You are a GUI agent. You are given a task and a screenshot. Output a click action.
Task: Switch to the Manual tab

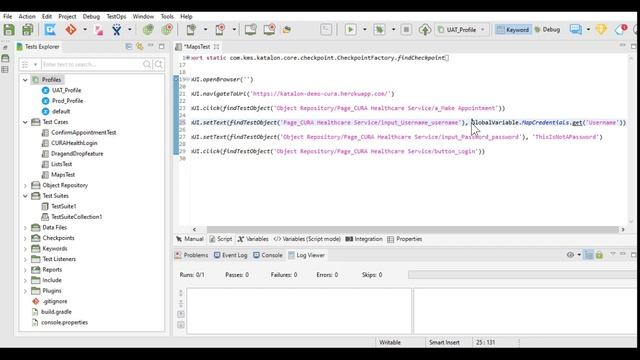point(190,239)
